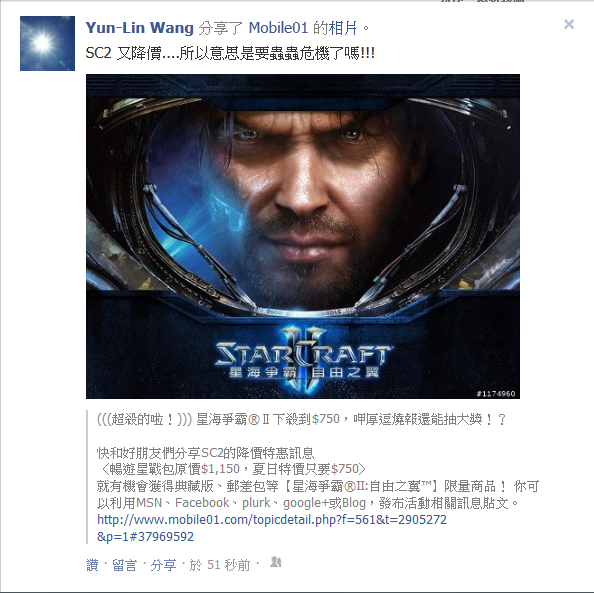Open Yun-Lin Wang's profile name link

pyautogui.click(x=139, y=28)
